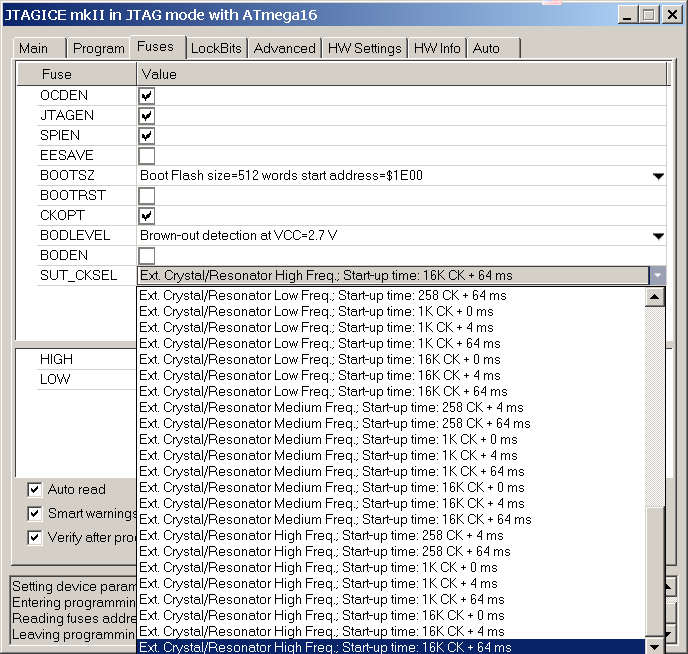688x654 pixels.
Task: Click the dropdown list scroll up arrow
Action: (x=655, y=297)
